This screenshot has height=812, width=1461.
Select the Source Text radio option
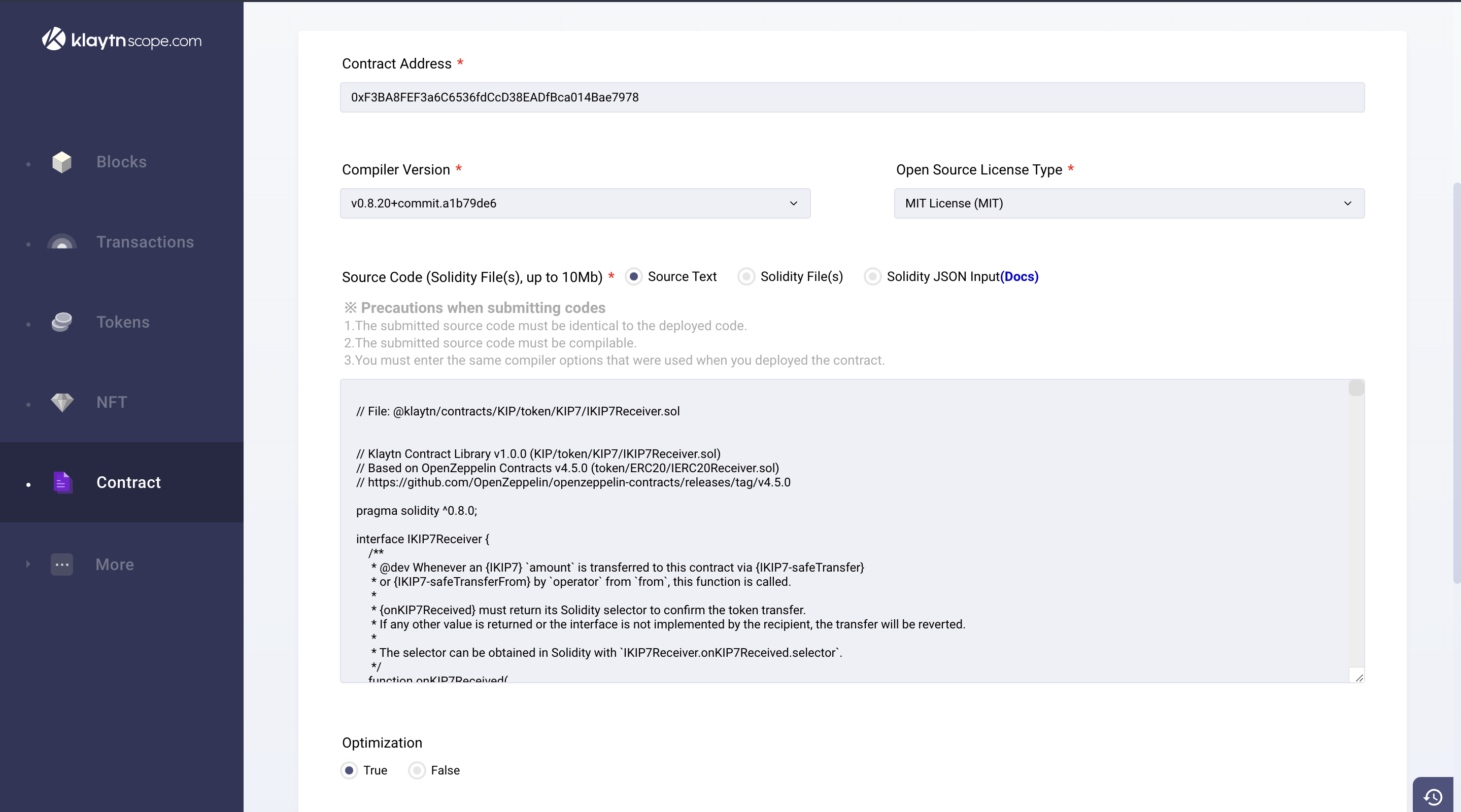633,276
